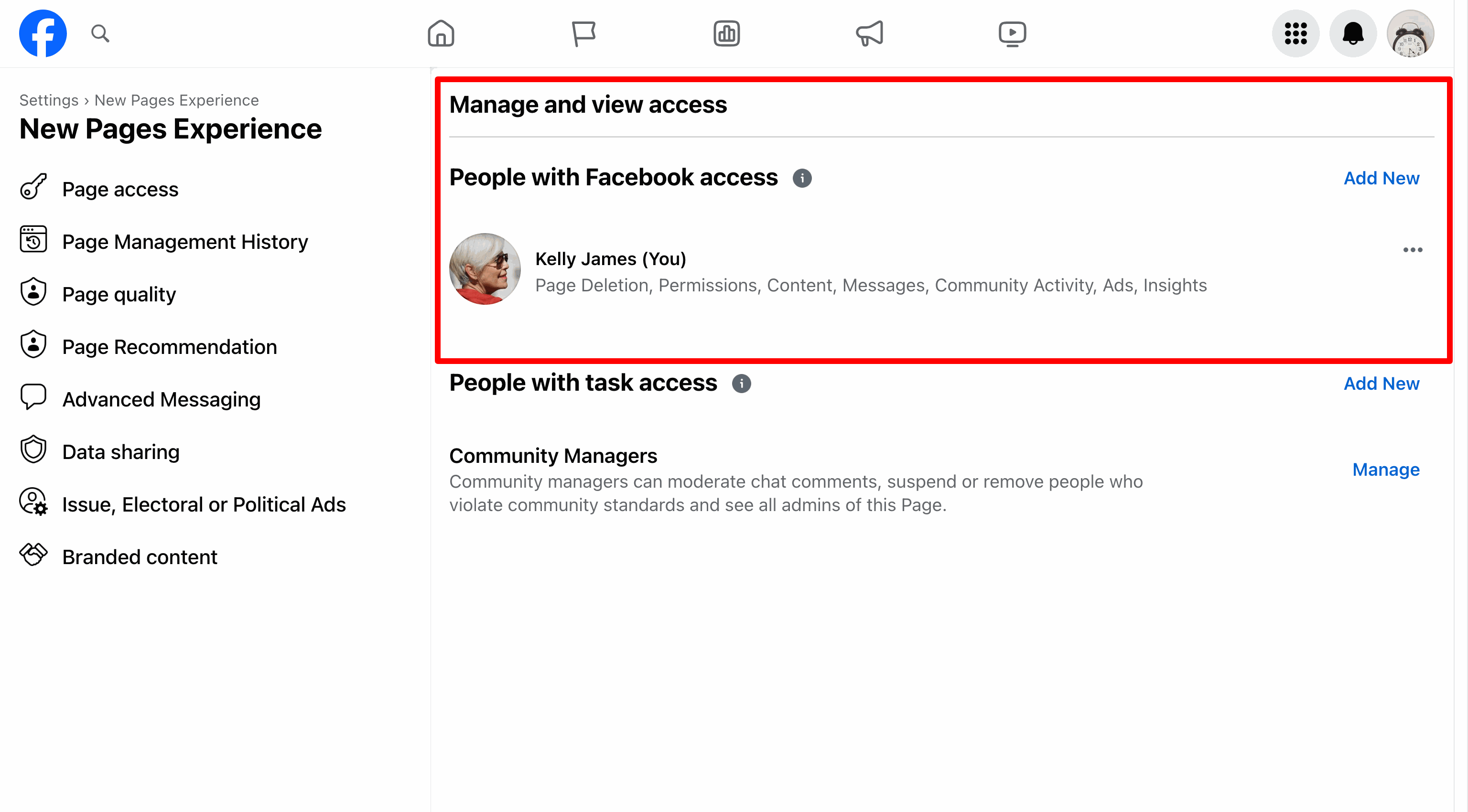The width and height of the screenshot is (1468, 812).
Task: Add New person with Facebook access
Action: [x=1382, y=178]
